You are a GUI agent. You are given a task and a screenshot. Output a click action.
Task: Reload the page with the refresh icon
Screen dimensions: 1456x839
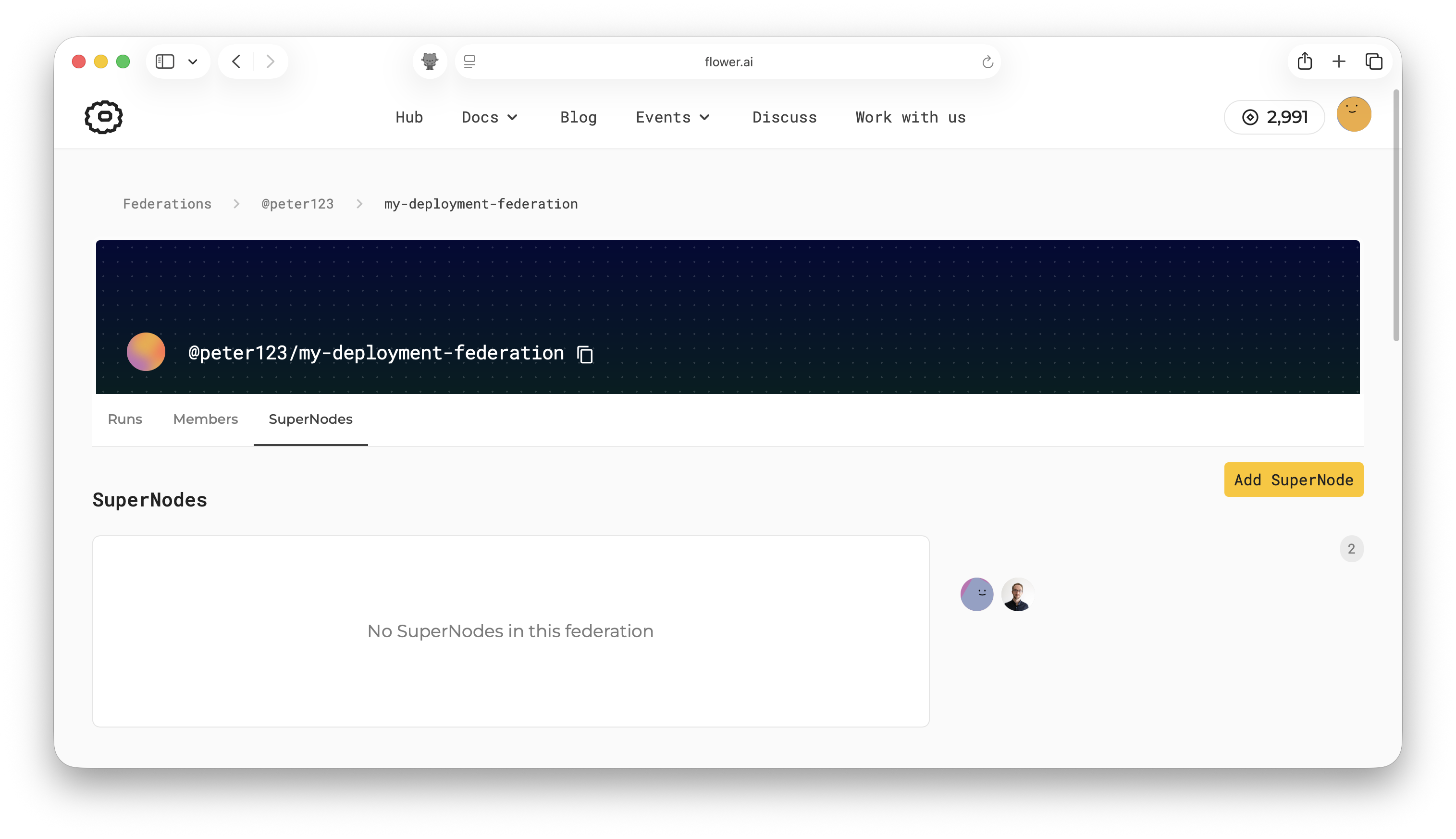[x=987, y=62]
